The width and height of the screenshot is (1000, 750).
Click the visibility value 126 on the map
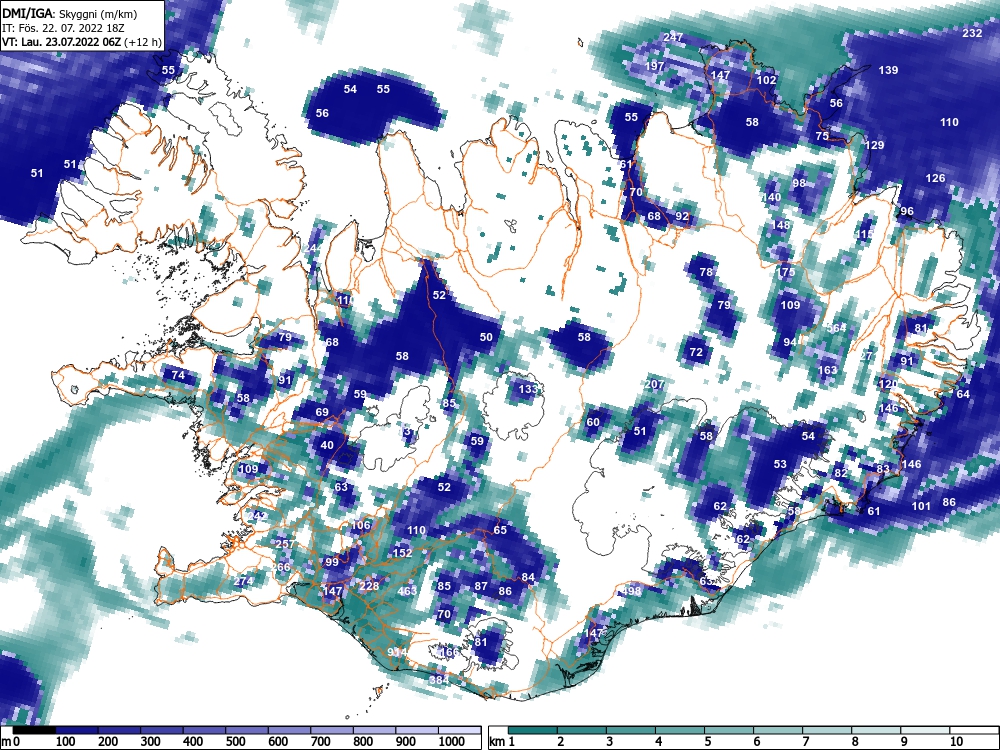(935, 178)
